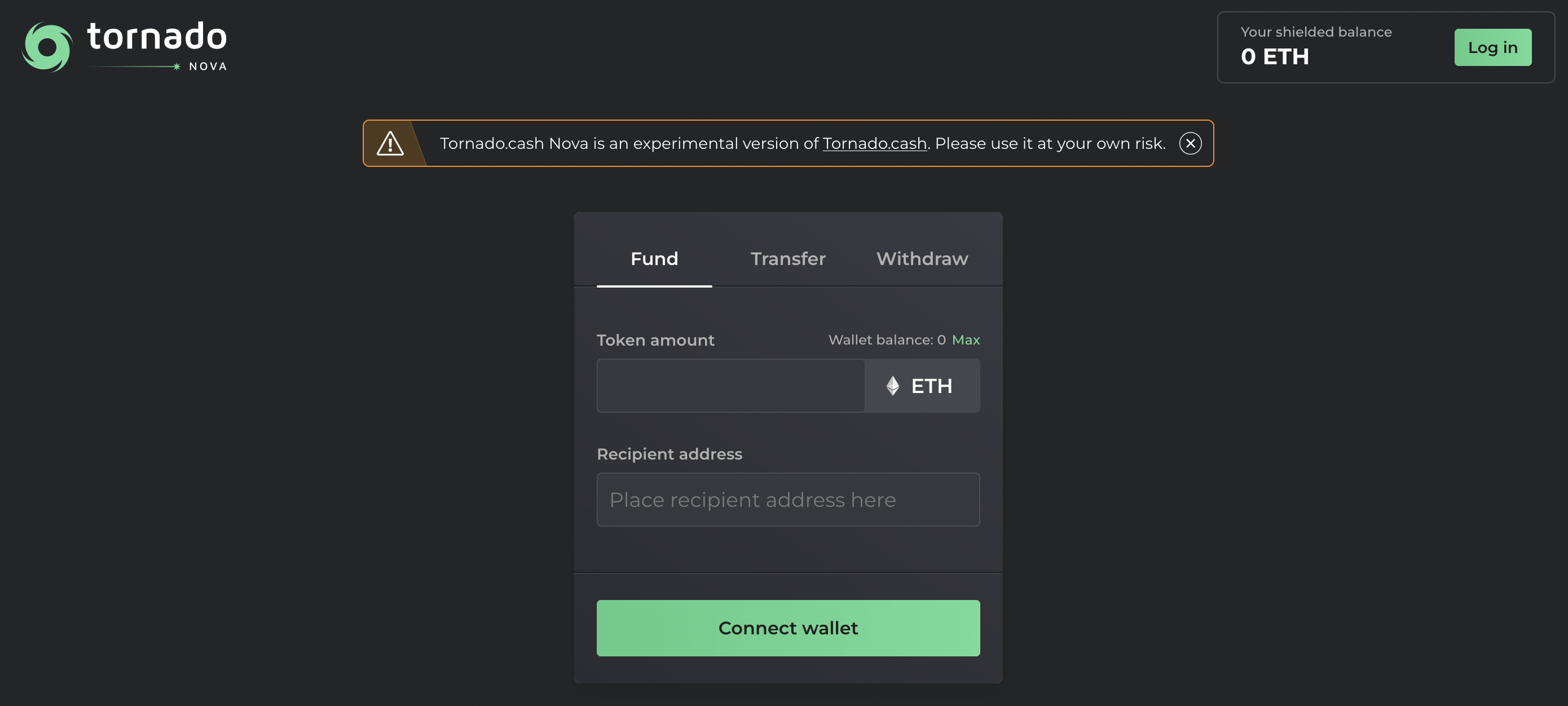This screenshot has width=1568, height=706.
Task: Click the Log in button
Action: [x=1492, y=47]
